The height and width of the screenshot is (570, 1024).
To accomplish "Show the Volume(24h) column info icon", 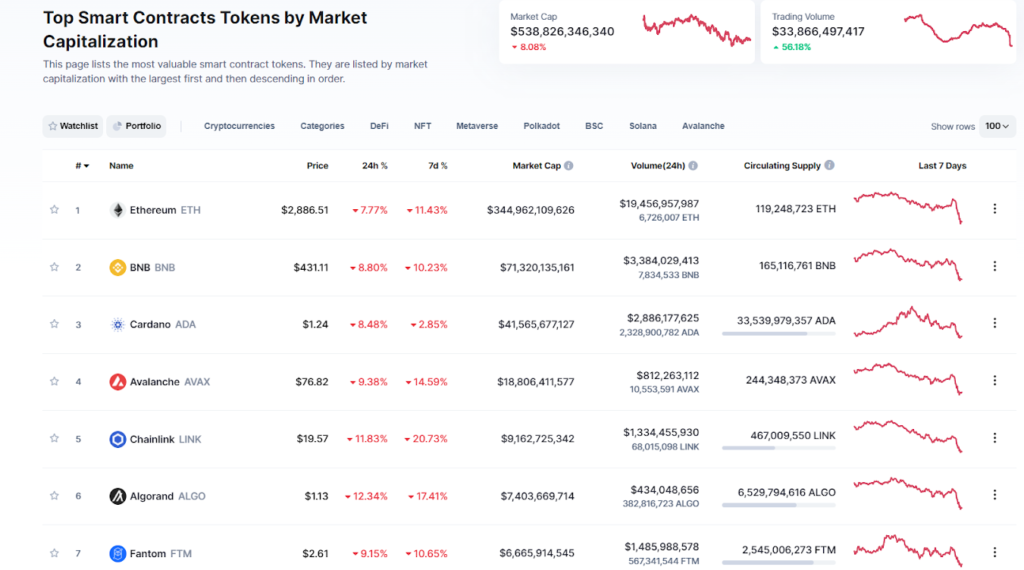I will click(693, 166).
